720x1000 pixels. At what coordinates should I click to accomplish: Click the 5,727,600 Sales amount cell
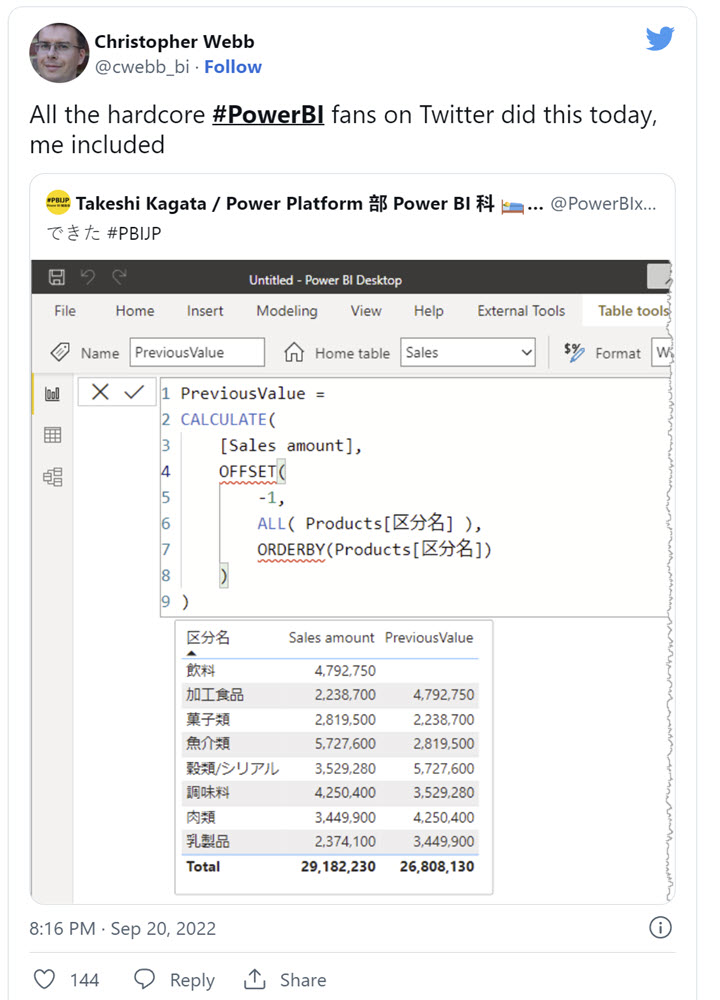tap(345, 744)
